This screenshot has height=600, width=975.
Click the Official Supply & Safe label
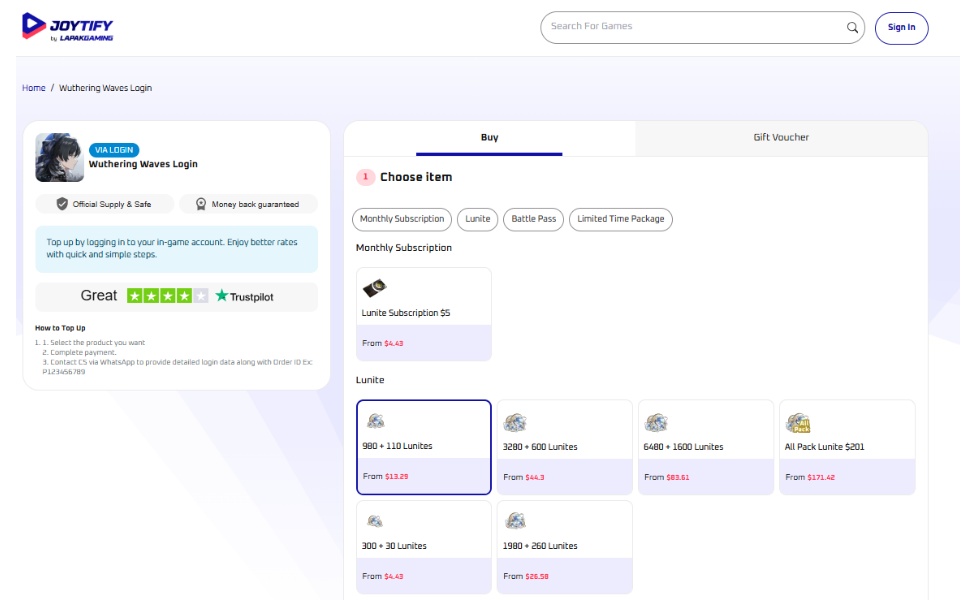click(x=112, y=205)
